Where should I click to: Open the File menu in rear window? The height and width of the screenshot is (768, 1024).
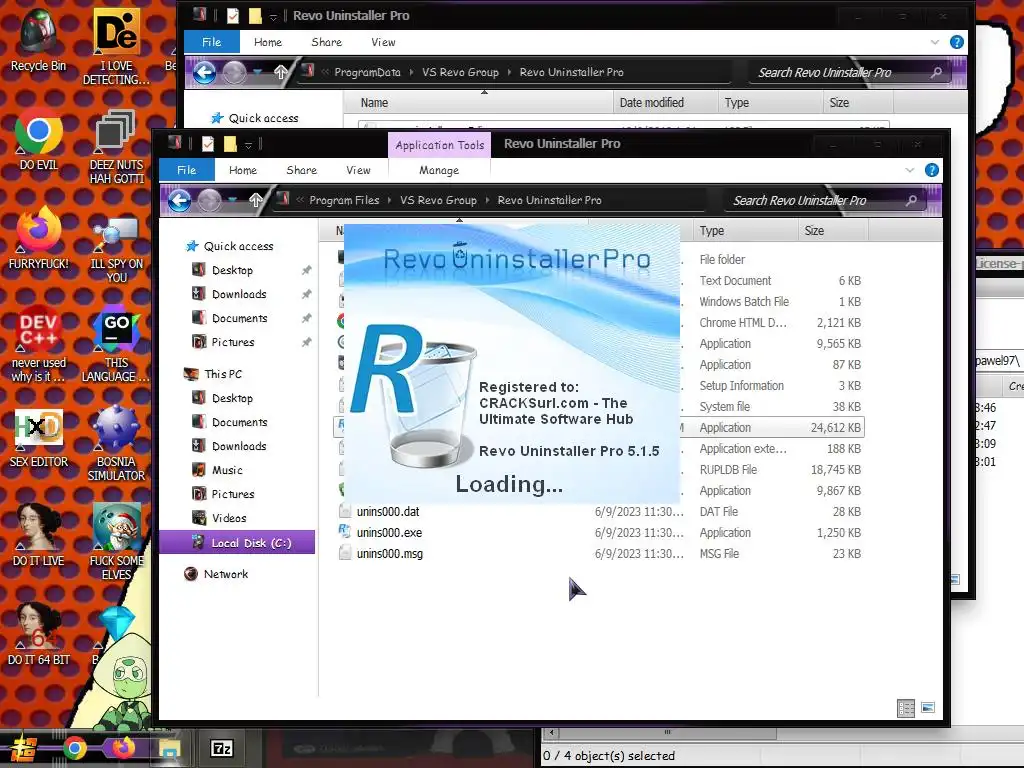[212, 42]
